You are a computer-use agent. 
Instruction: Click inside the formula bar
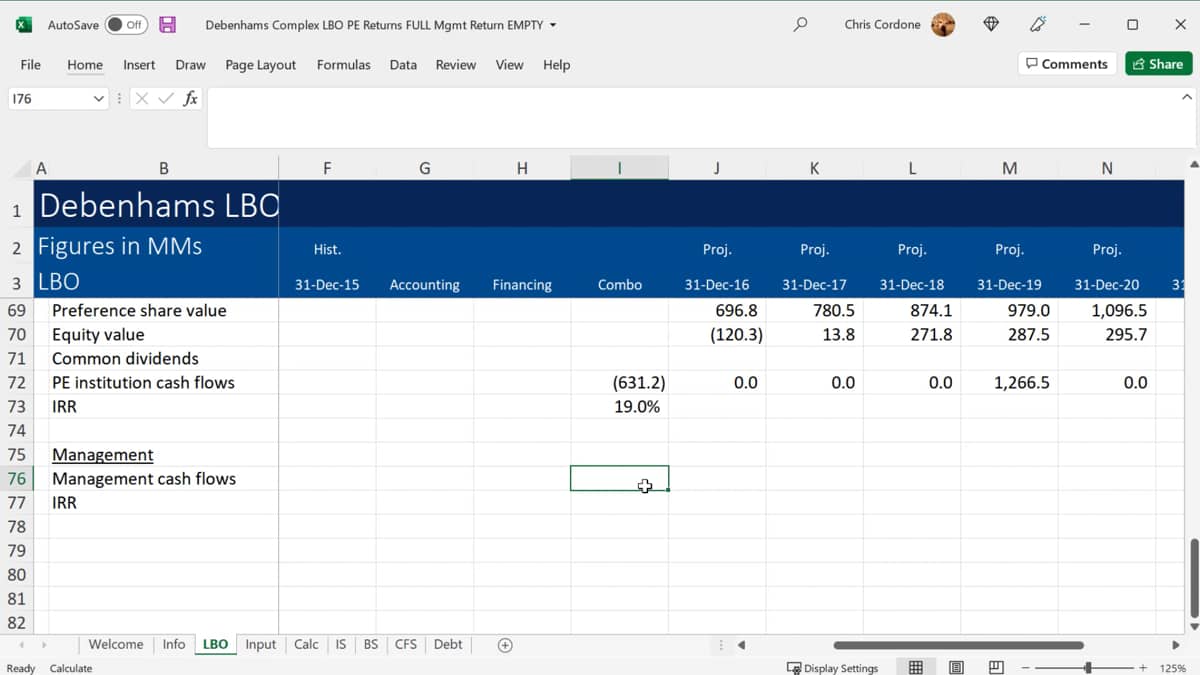[x=690, y=117]
